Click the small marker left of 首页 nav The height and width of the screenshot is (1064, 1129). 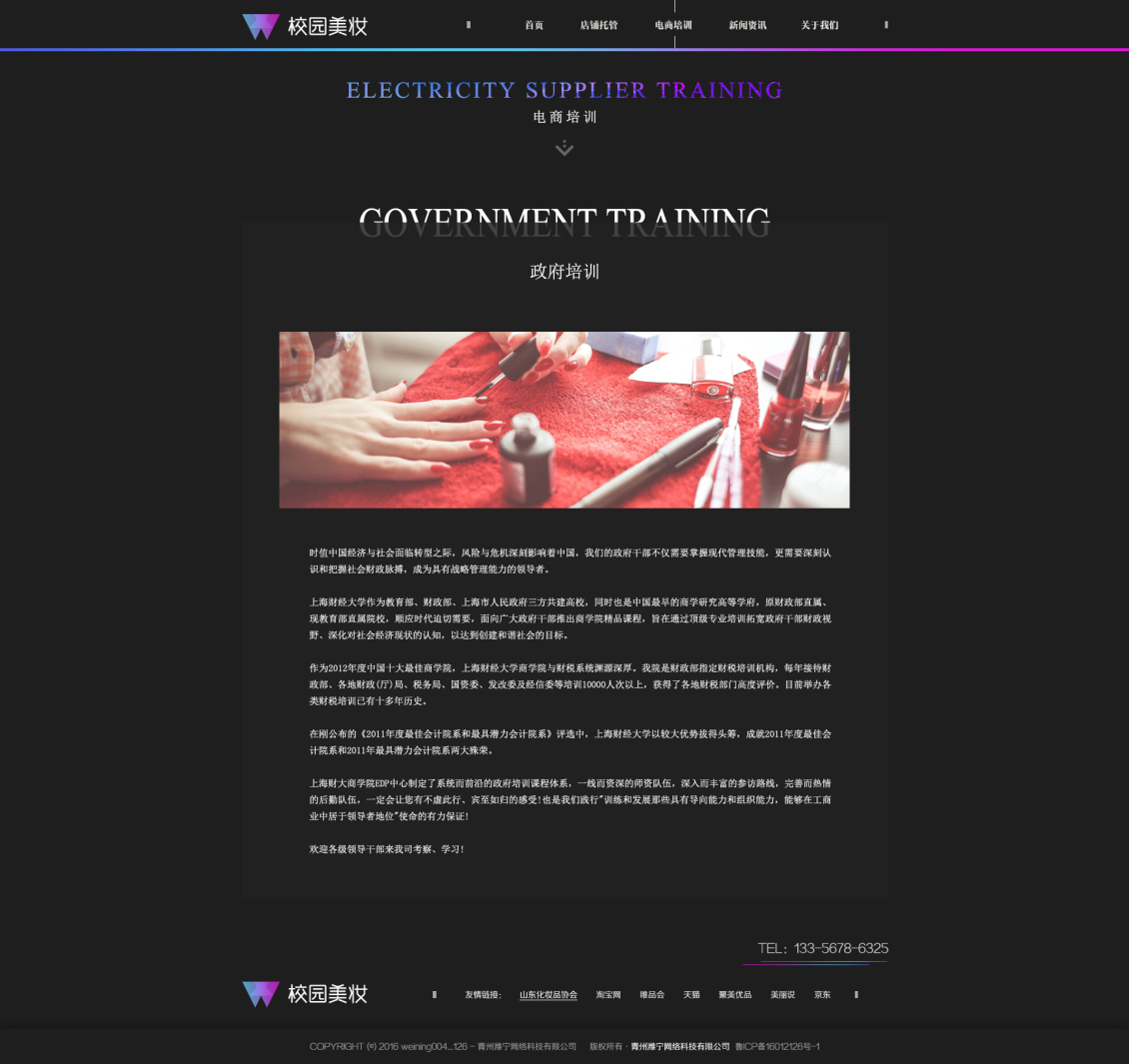[468, 25]
